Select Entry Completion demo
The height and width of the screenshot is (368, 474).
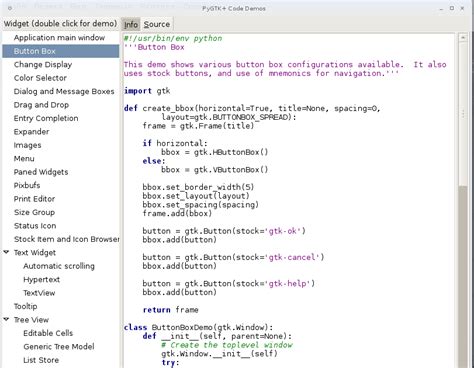tap(61, 118)
